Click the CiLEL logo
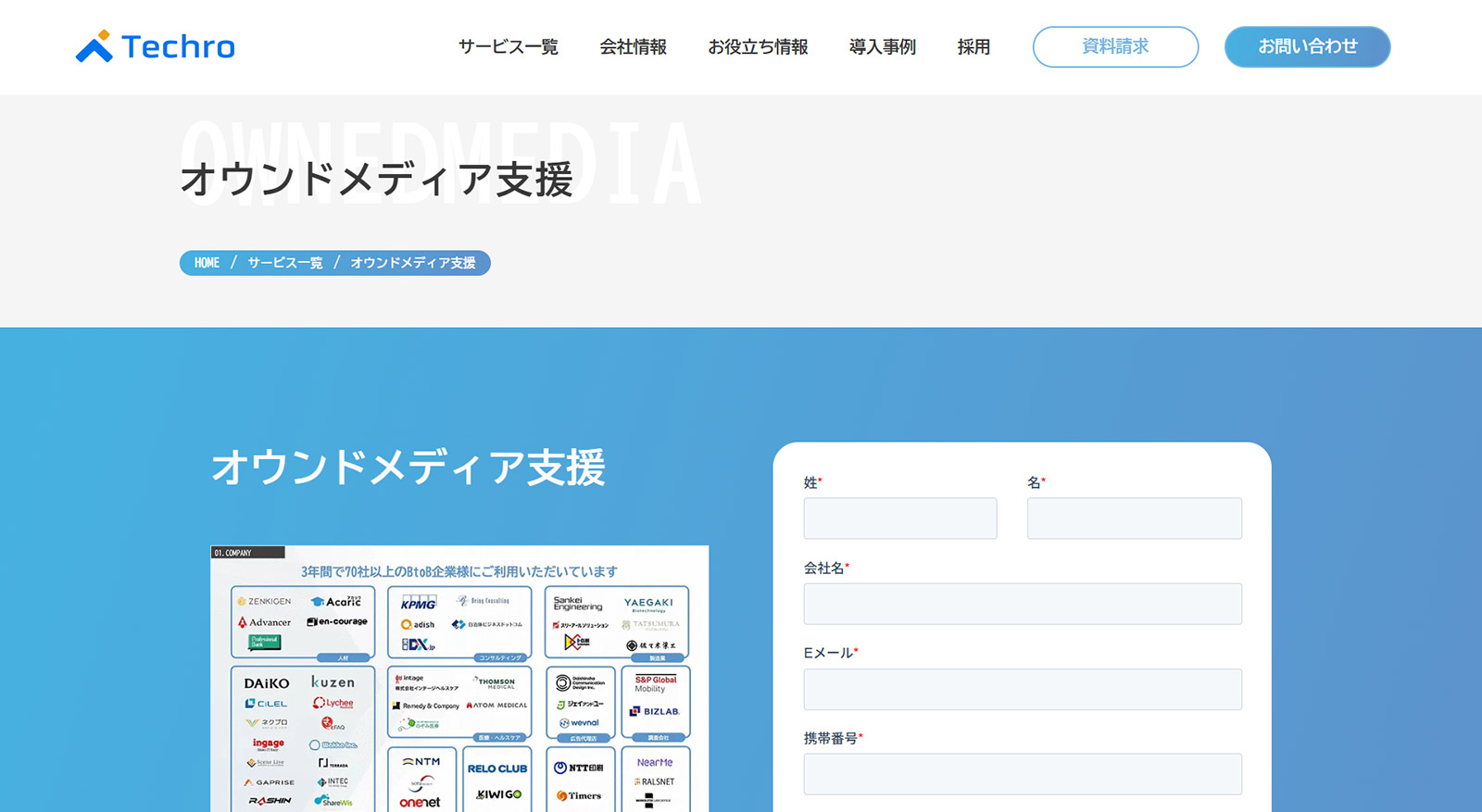 267,704
